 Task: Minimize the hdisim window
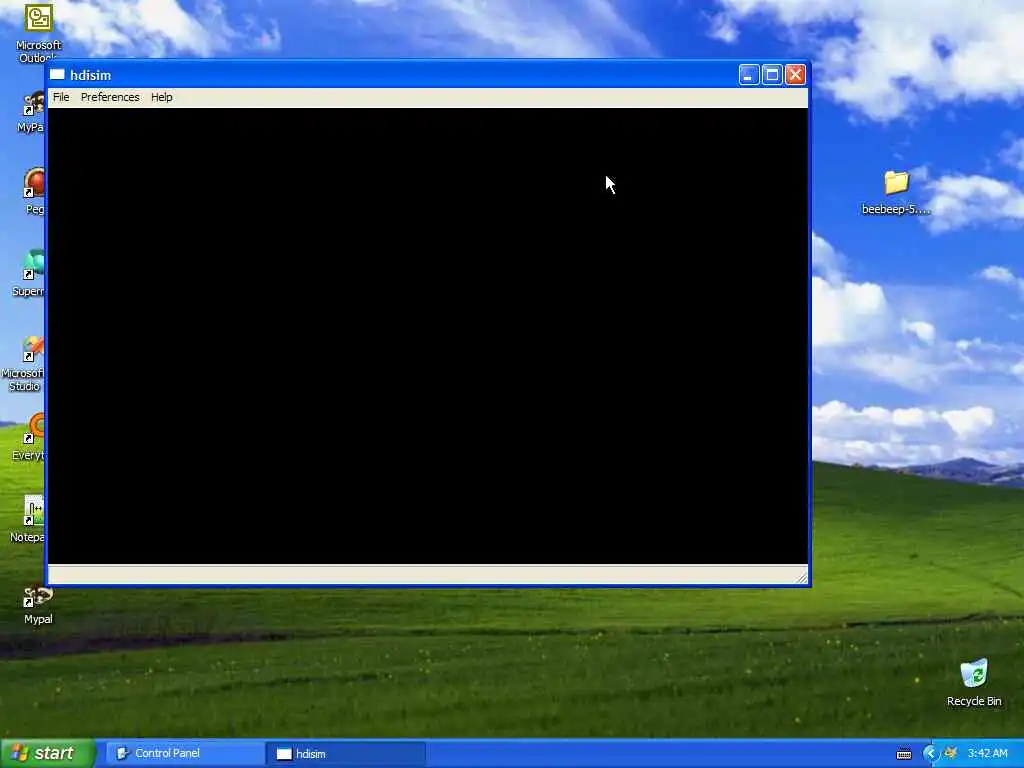tap(748, 75)
